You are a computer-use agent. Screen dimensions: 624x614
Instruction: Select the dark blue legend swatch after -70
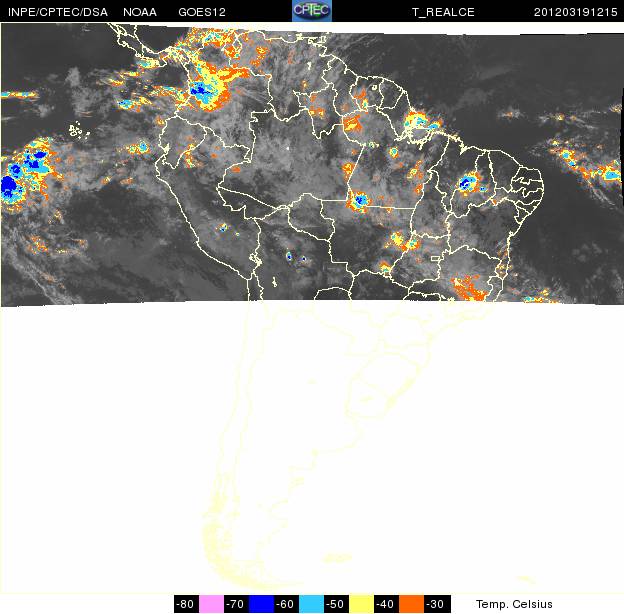click(261, 604)
